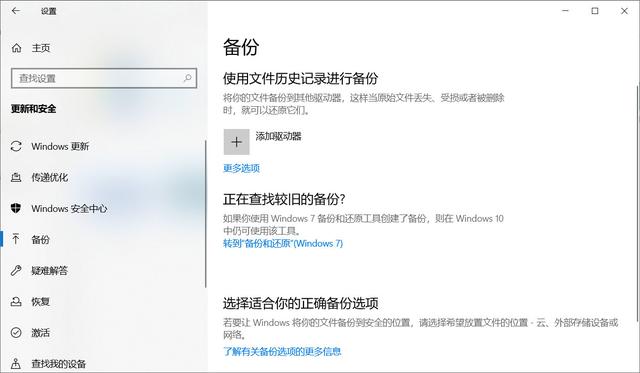Maximize the Settings window
This screenshot has height=373, width=640.
[595, 11]
